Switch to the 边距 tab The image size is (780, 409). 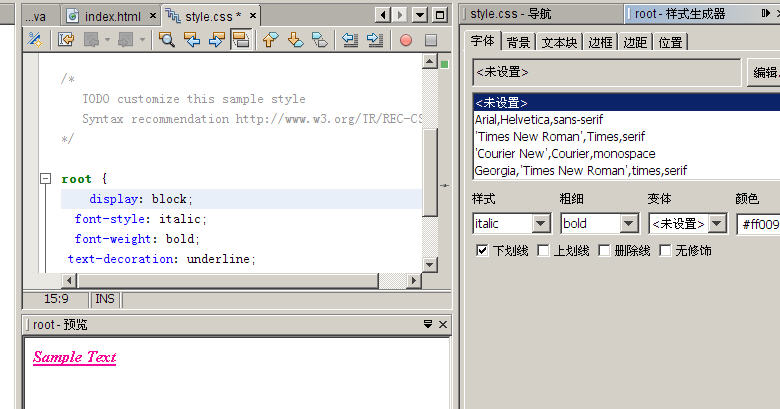coord(635,42)
